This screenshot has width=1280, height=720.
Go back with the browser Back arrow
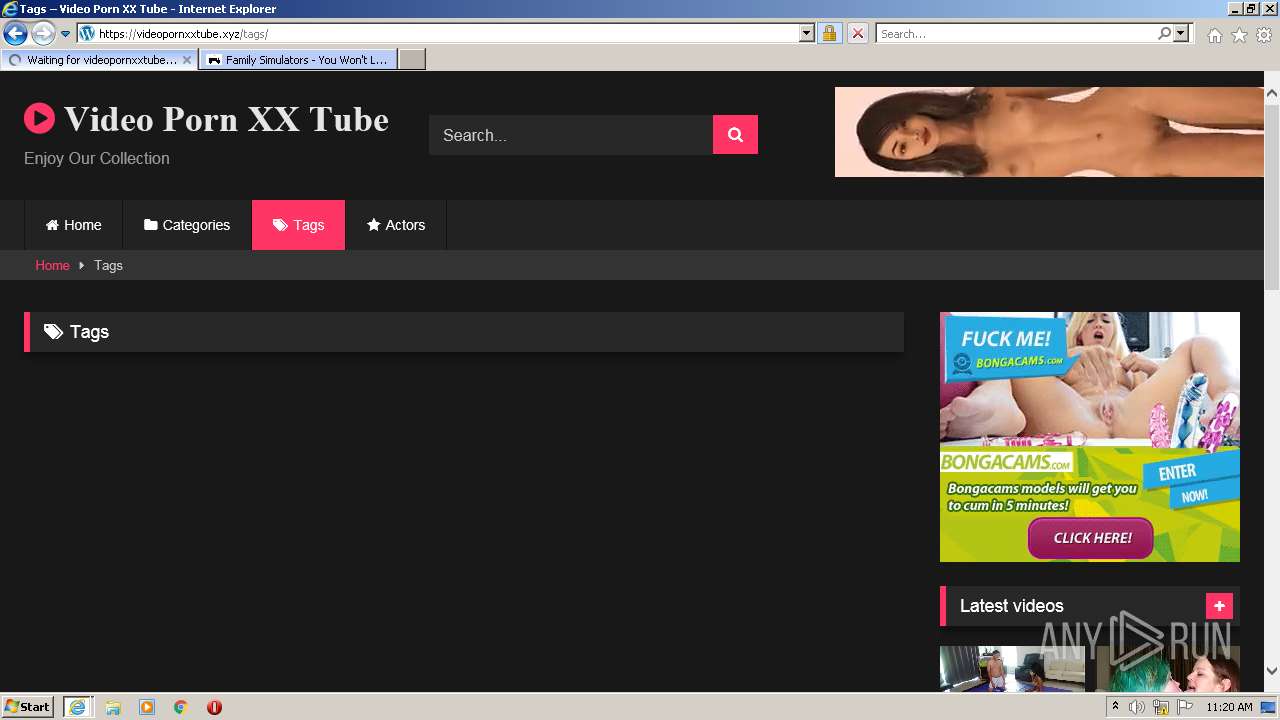[15, 33]
